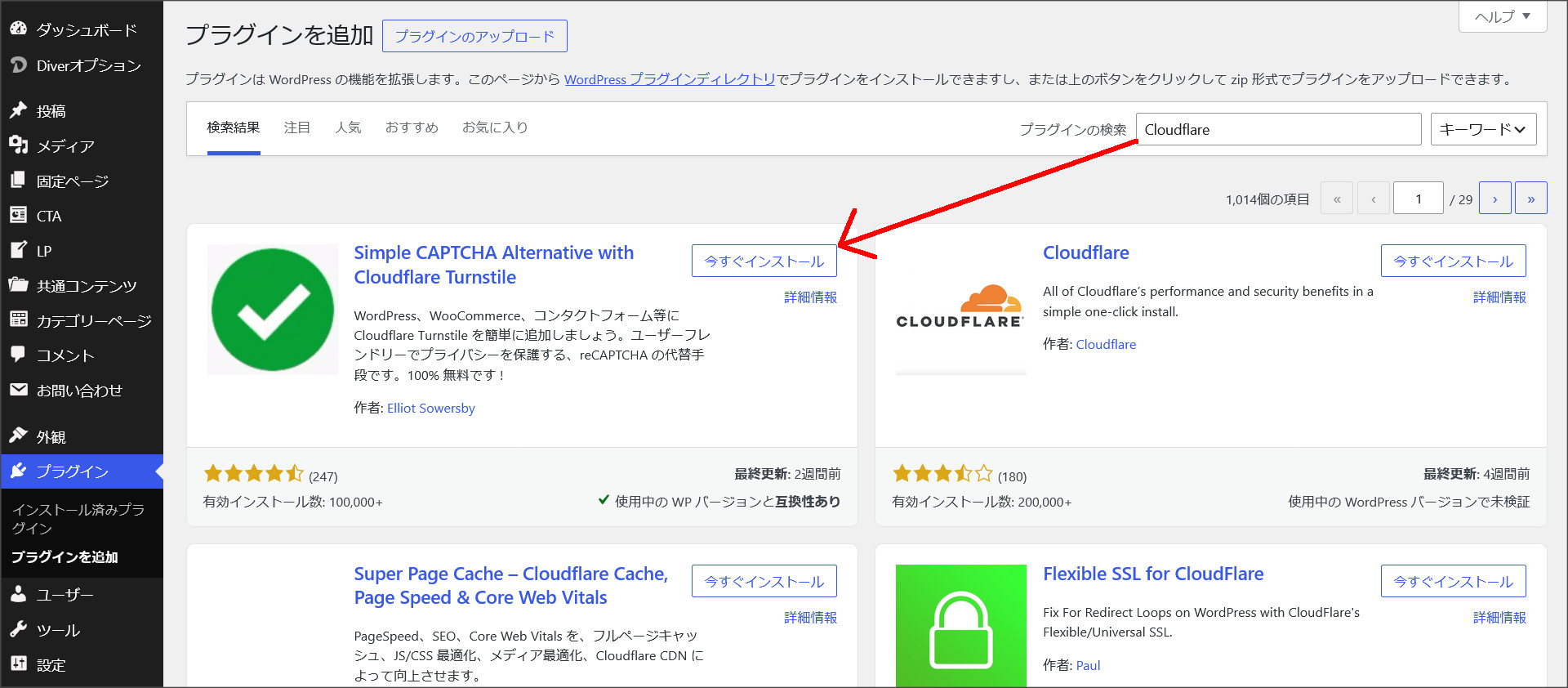This screenshot has width=1568, height=688.
Task: Open 詳細情報 for Cloudflare plugin
Action: [1499, 297]
